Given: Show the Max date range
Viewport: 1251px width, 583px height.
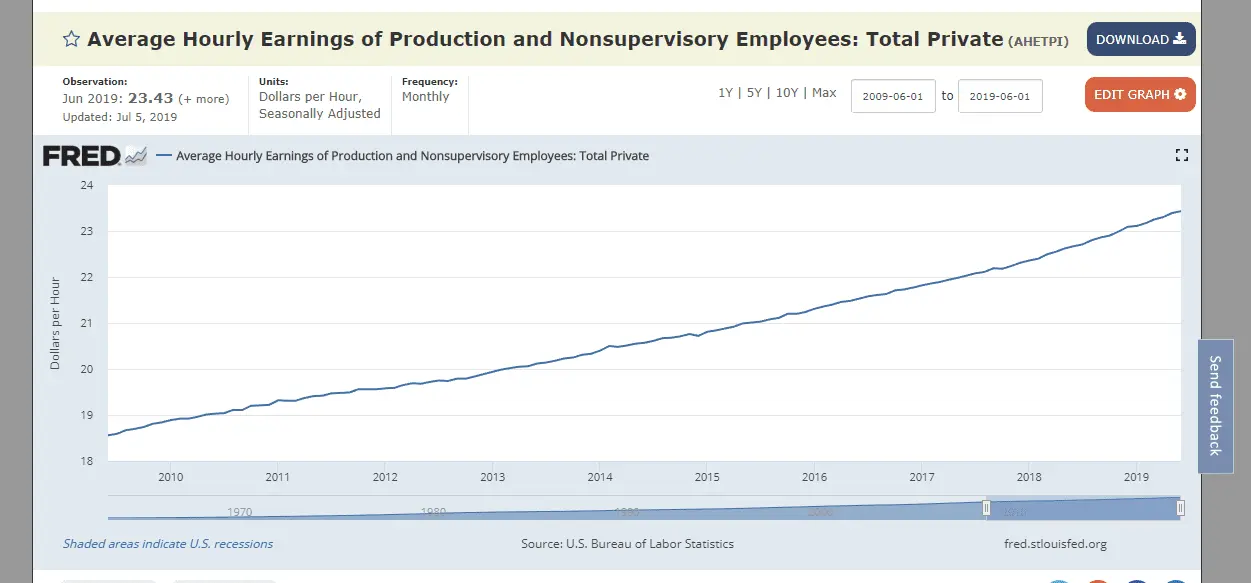Looking at the screenshot, I should (824, 93).
